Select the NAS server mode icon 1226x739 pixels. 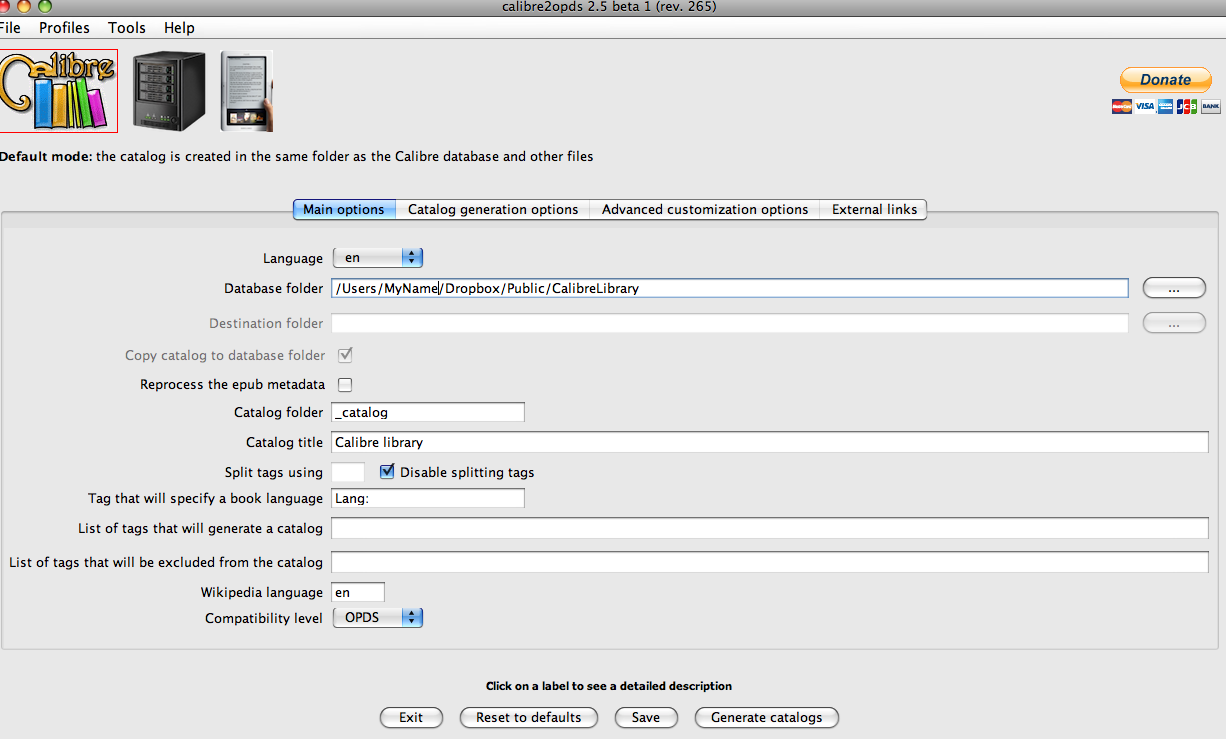pos(169,91)
